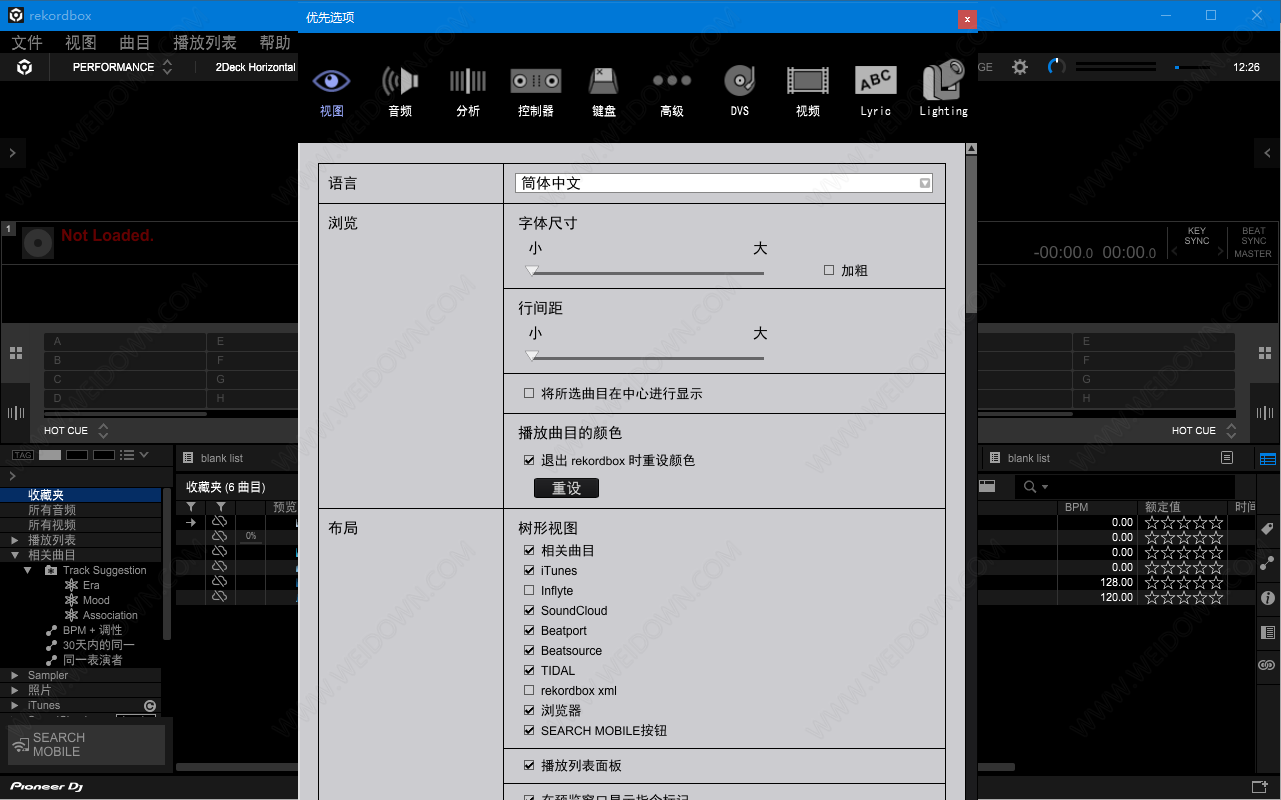Expand the Sampler tree node

click(x=15, y=675)
